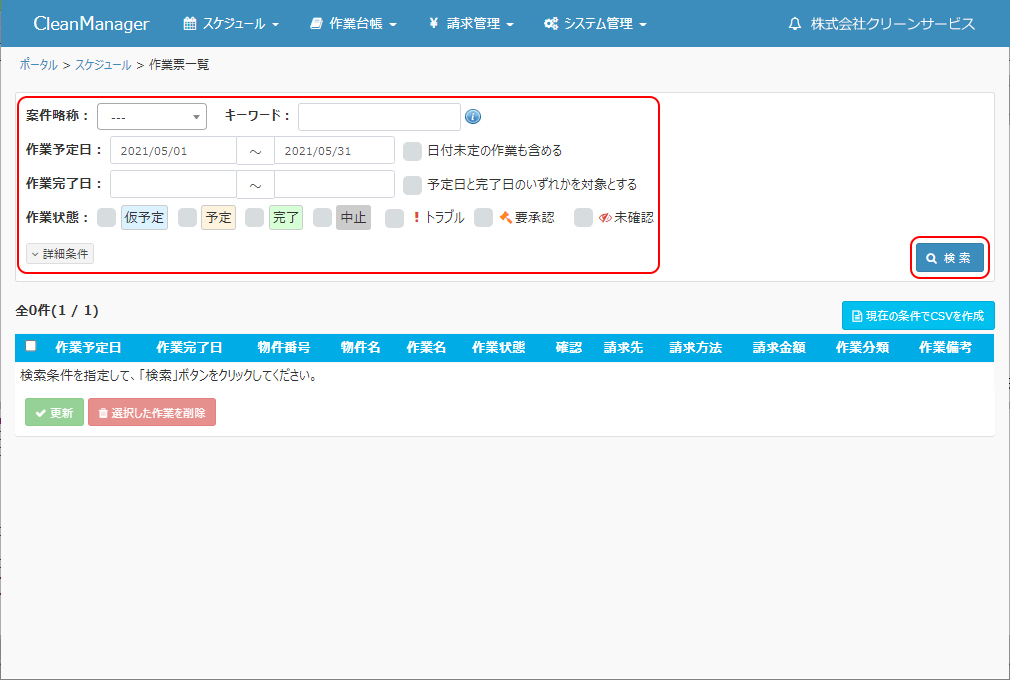Image resolution: width=1010 pixels, height=680 pixels.
Task: Toggle the 中止 status checkbox
Action: click(322, 218)
